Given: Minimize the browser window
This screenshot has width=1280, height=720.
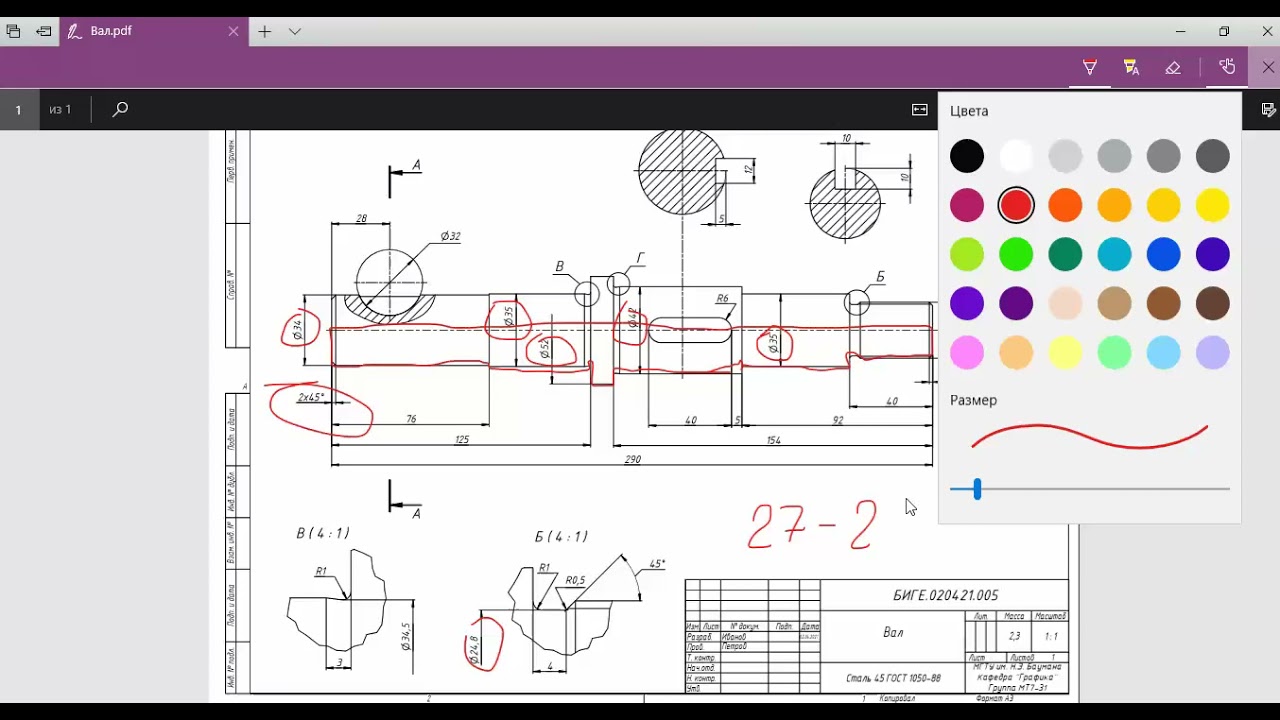Looking at the screenshot, I should [1180, 31].
